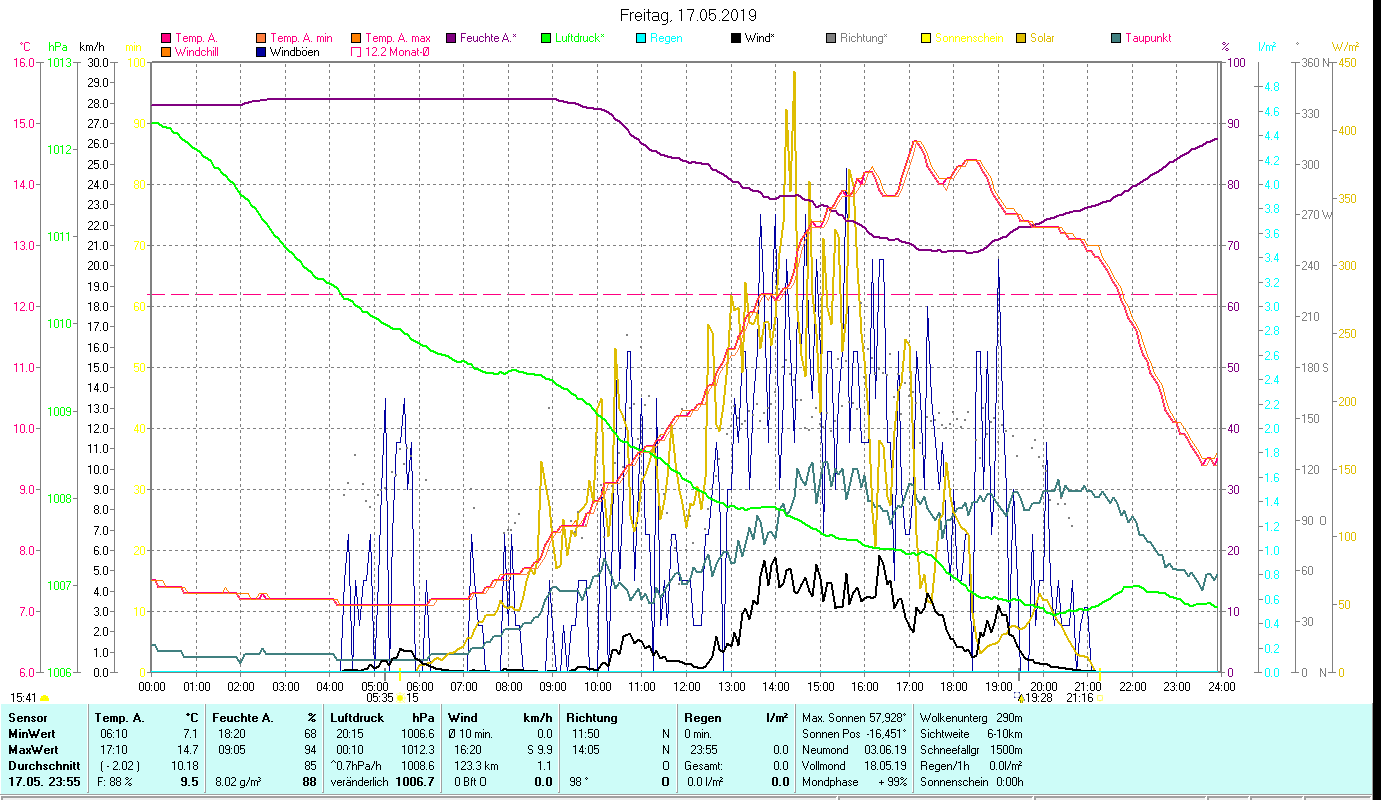
Task: Click the Luftdruck green legend marker
Action: (x=545, y=39)
